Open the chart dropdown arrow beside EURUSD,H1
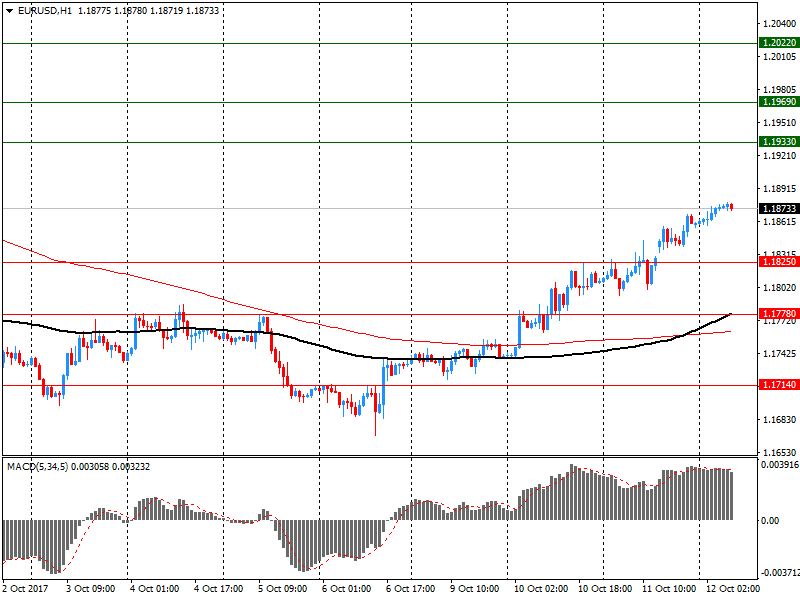 tap(10, 11)
